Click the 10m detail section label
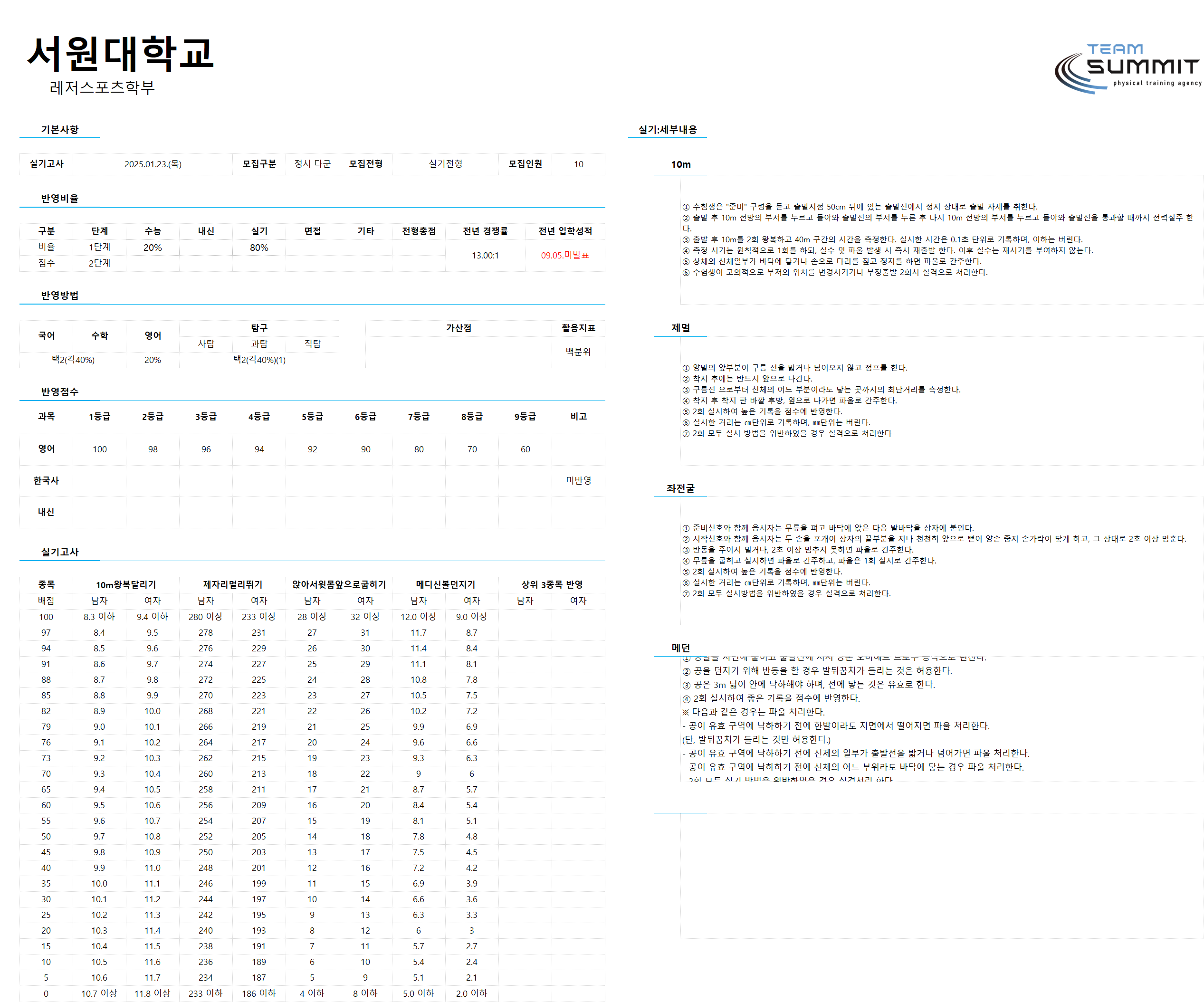 pos(680,164)
